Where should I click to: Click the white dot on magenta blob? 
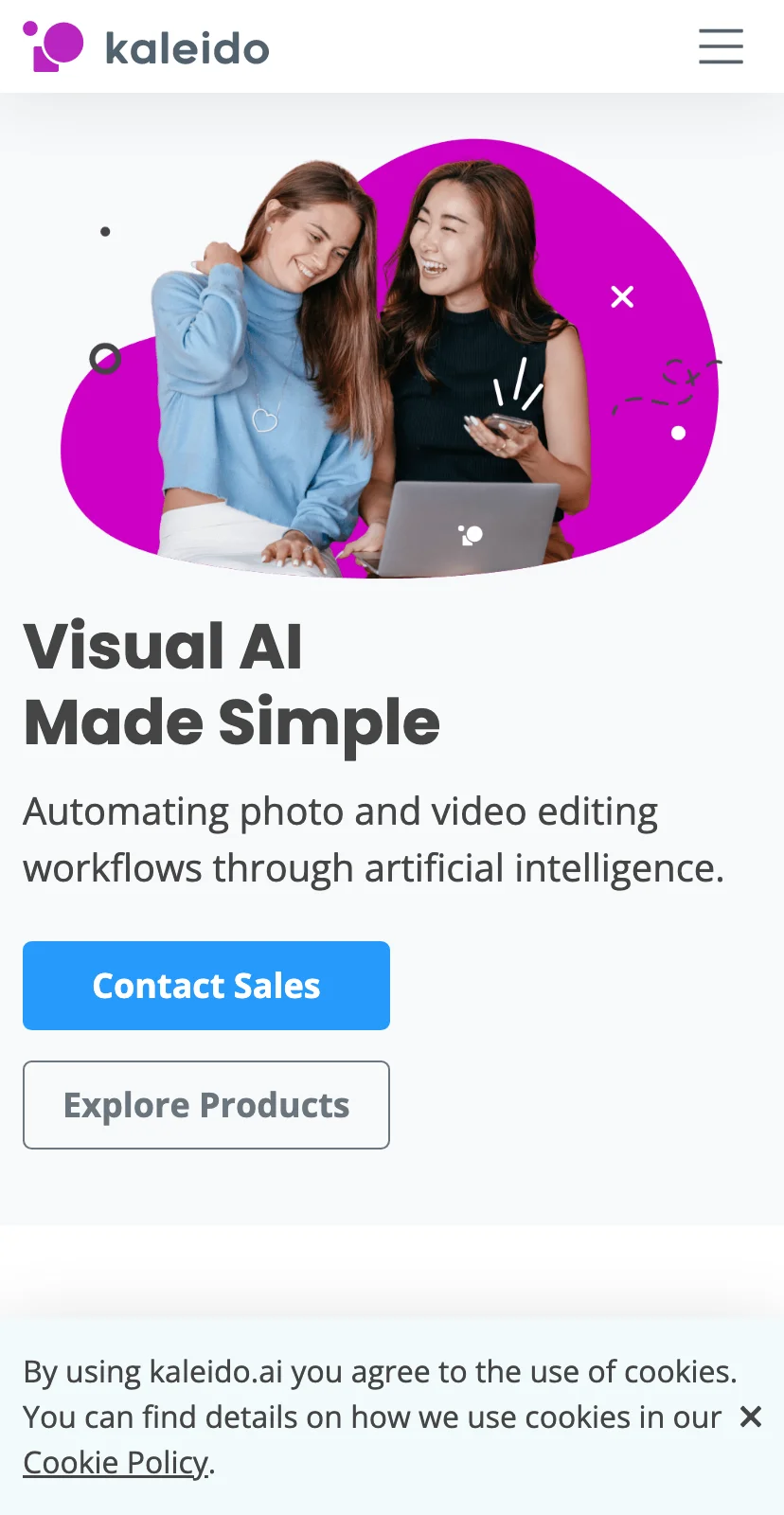click(x=678, y=433)
